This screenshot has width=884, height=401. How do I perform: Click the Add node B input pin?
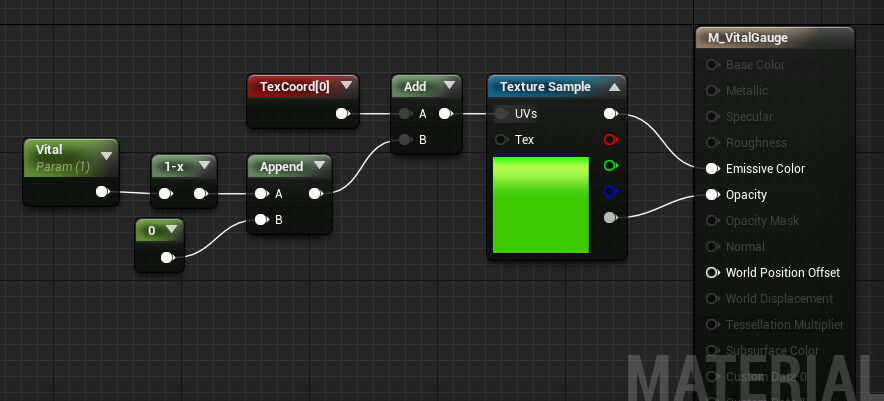(405, 140)
